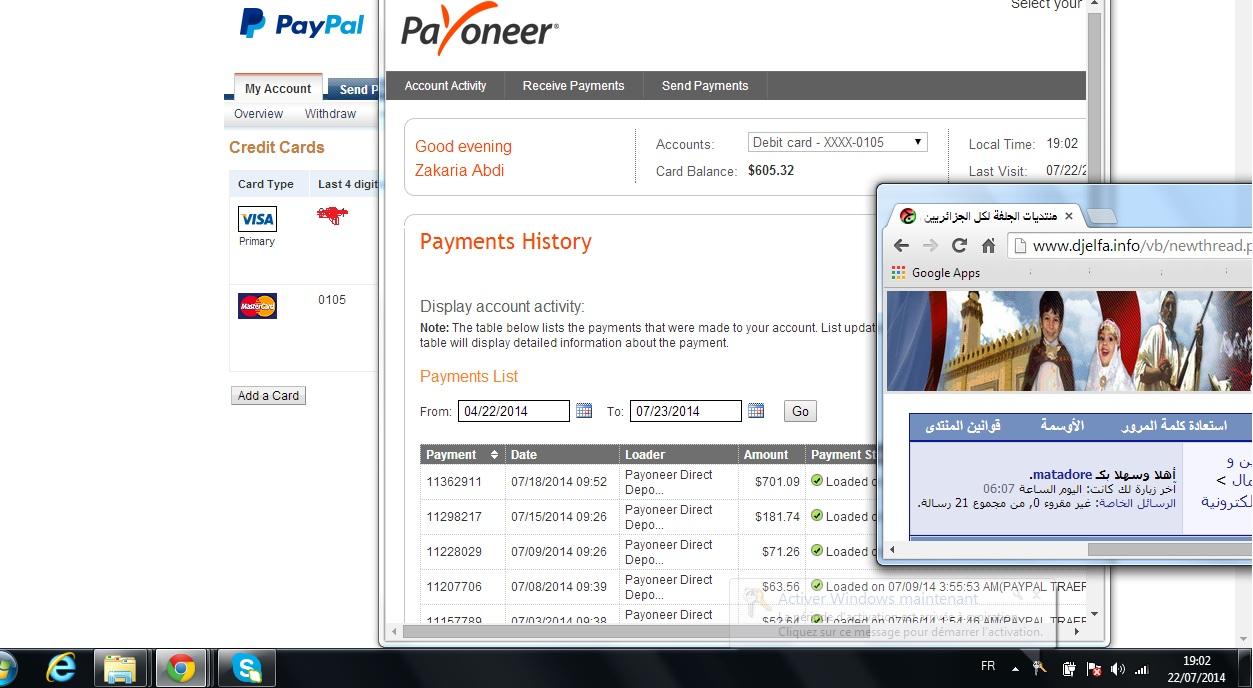Click the Visa card icon in PayPal
The width and height of the screenshot is (1253, 688).
pyautogui.click(x=257, y=219)
